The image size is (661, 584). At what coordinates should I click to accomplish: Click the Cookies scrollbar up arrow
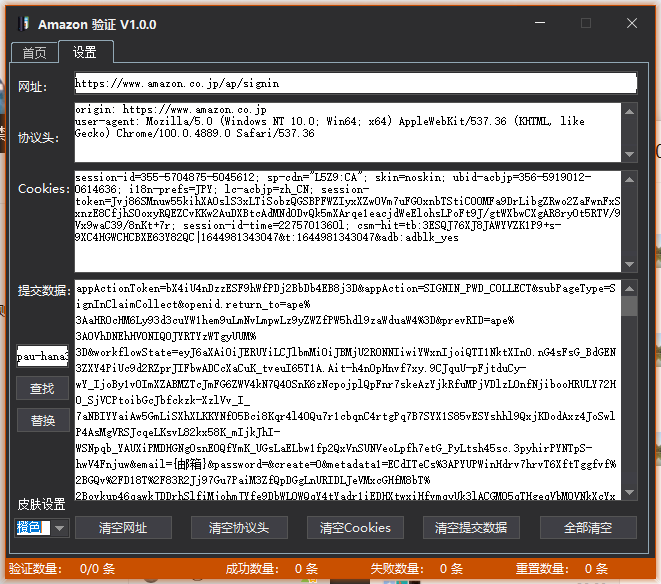point(629,180)
